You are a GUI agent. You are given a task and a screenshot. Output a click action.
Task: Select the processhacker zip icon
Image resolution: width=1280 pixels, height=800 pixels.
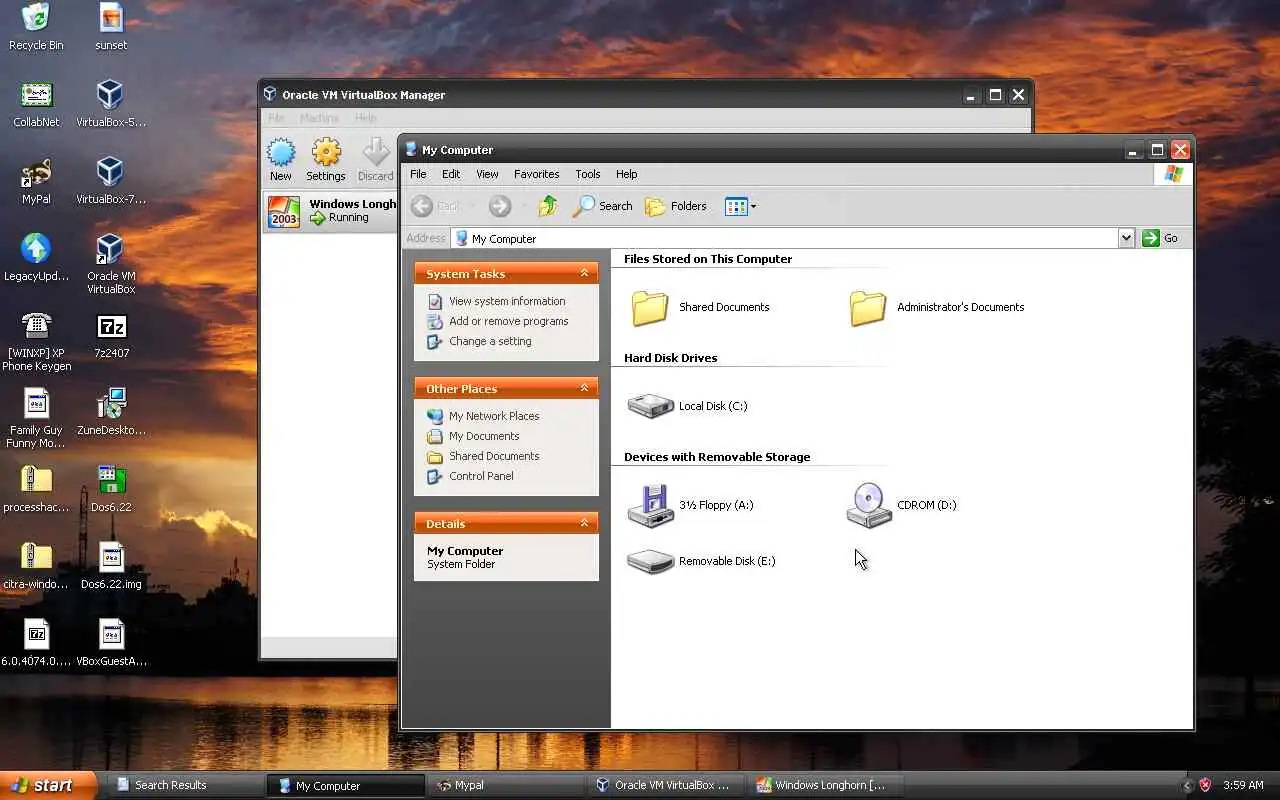36,489
